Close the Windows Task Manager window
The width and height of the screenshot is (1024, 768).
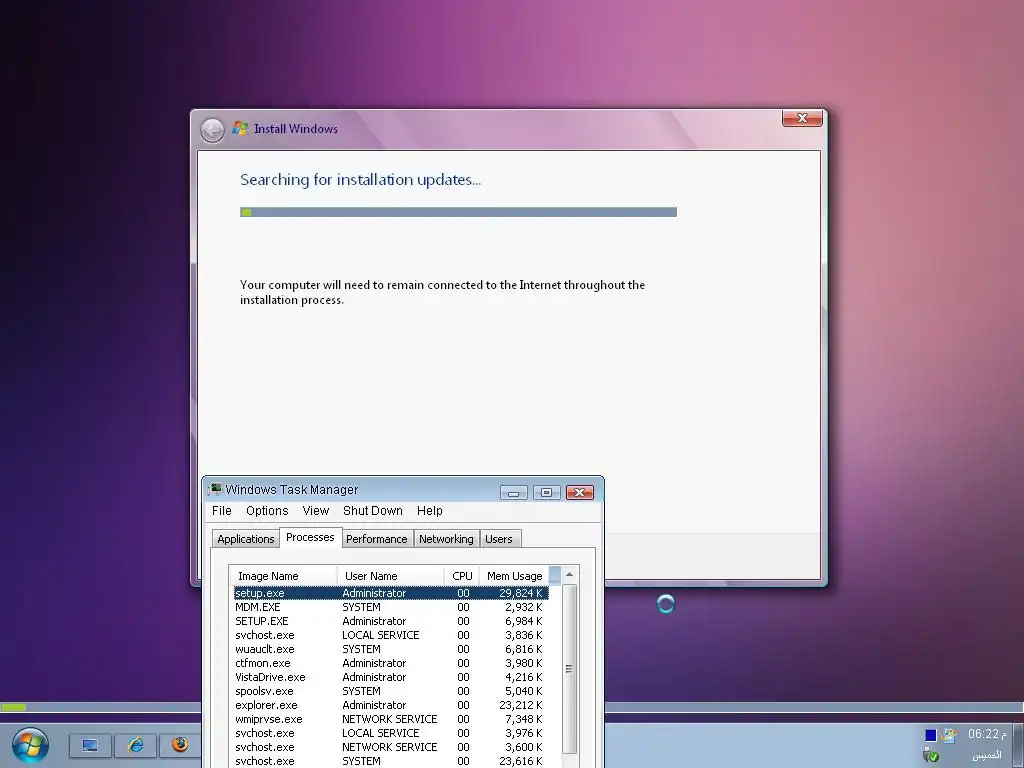pyautogui.click(x=580, y=492)
